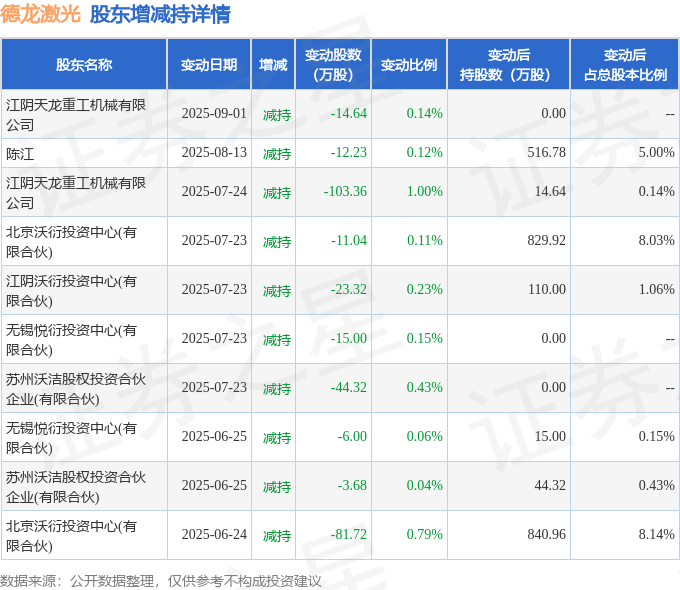This screenshot has width=680, height=590.
Task: Click share change value -81.72
Action: point(349,535)
